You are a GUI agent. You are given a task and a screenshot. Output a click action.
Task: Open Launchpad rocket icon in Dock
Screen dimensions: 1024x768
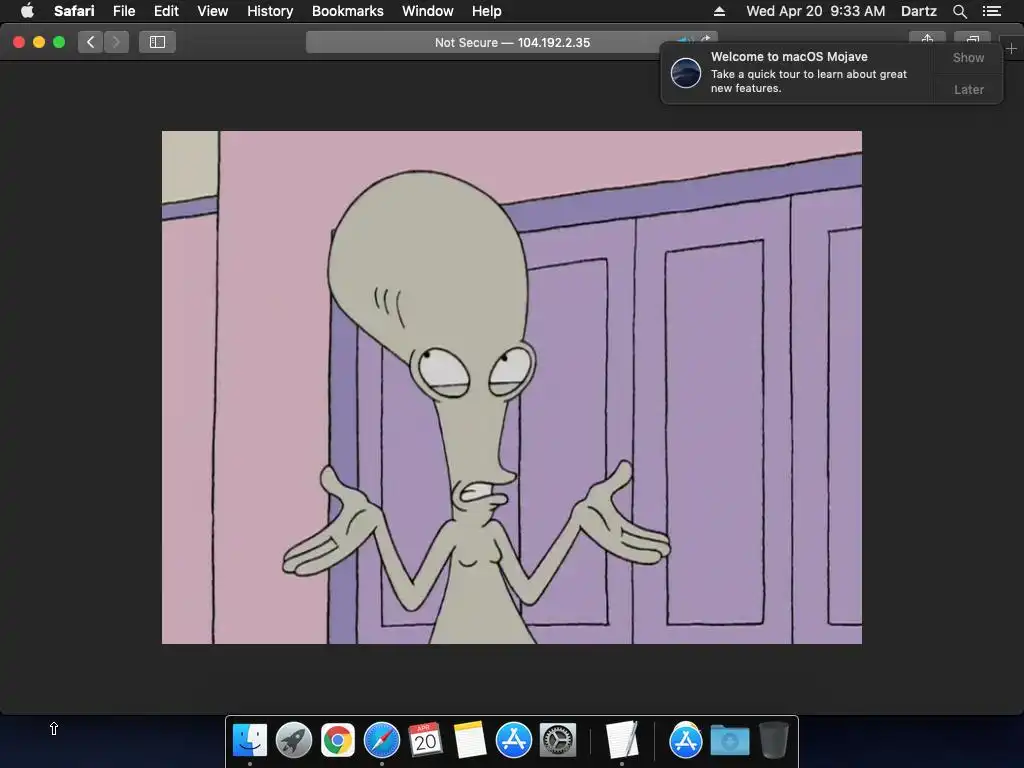293,741
